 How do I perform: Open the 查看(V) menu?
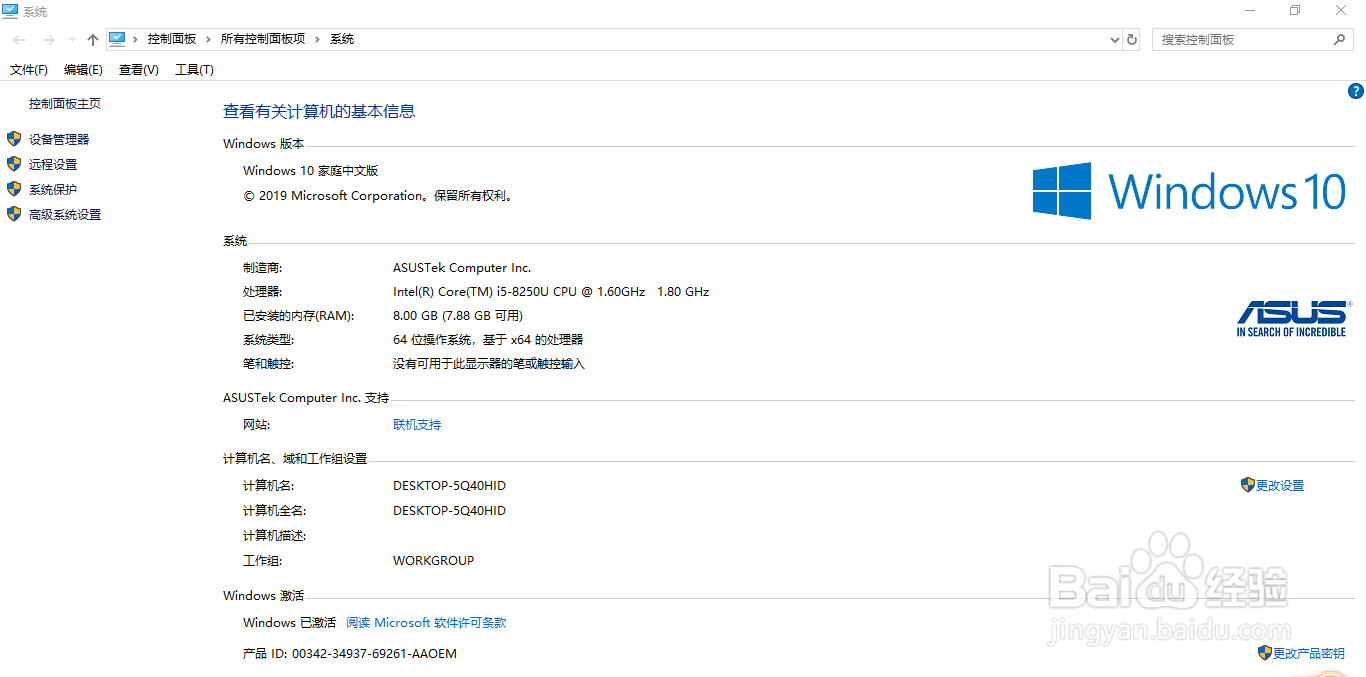click(138, 70)
